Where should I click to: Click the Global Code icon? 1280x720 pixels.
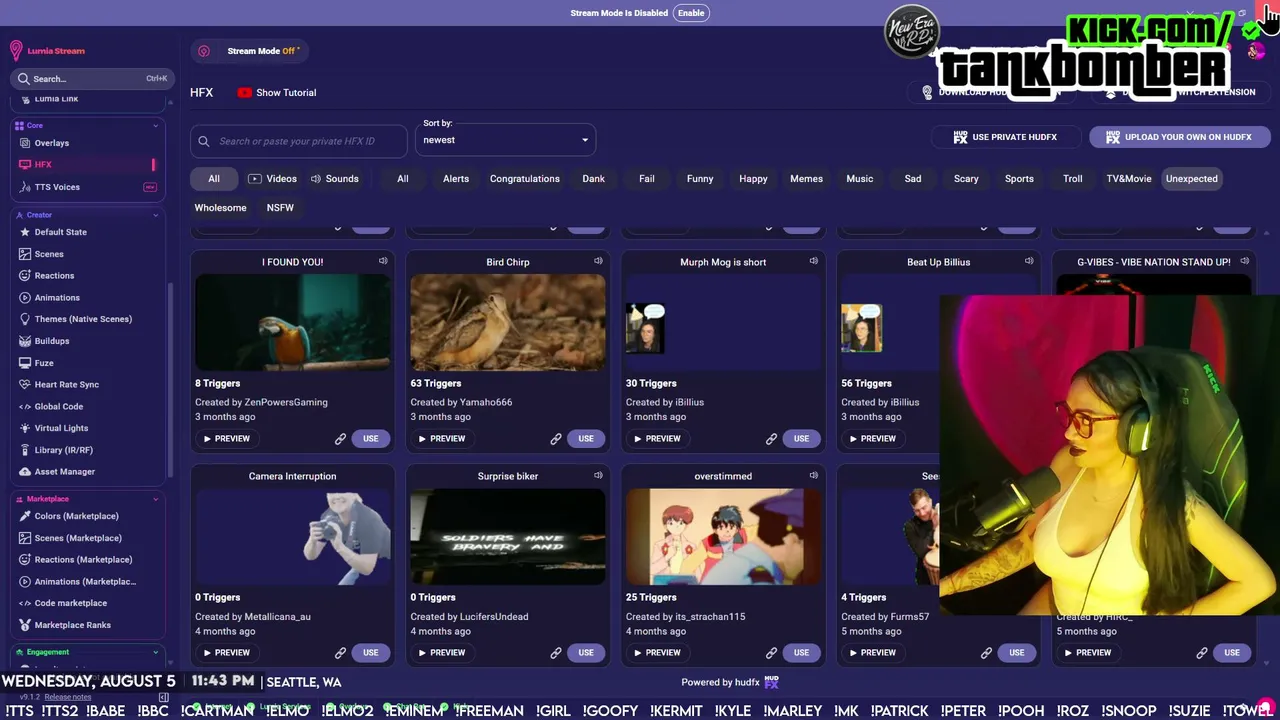point(25,407)
